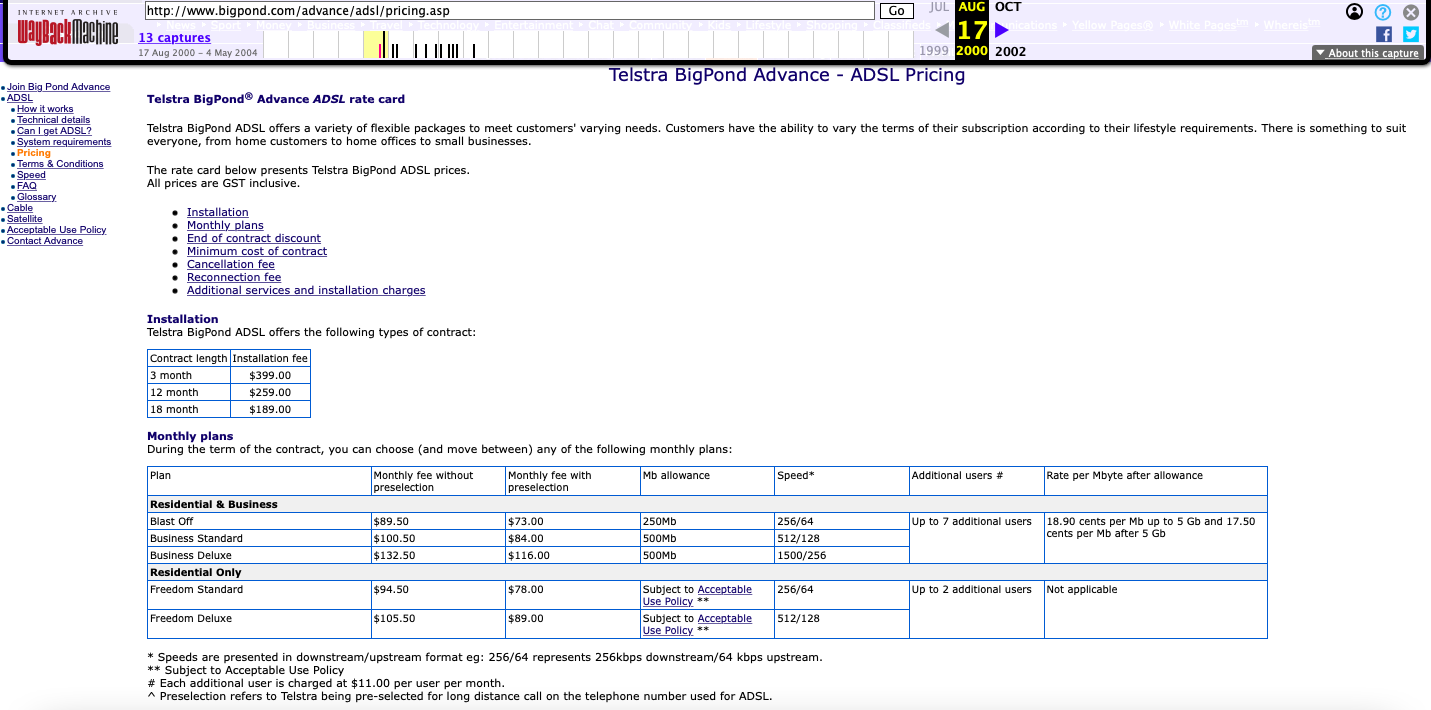
Task: Share this capture on Twitter
Action: 1410,33
